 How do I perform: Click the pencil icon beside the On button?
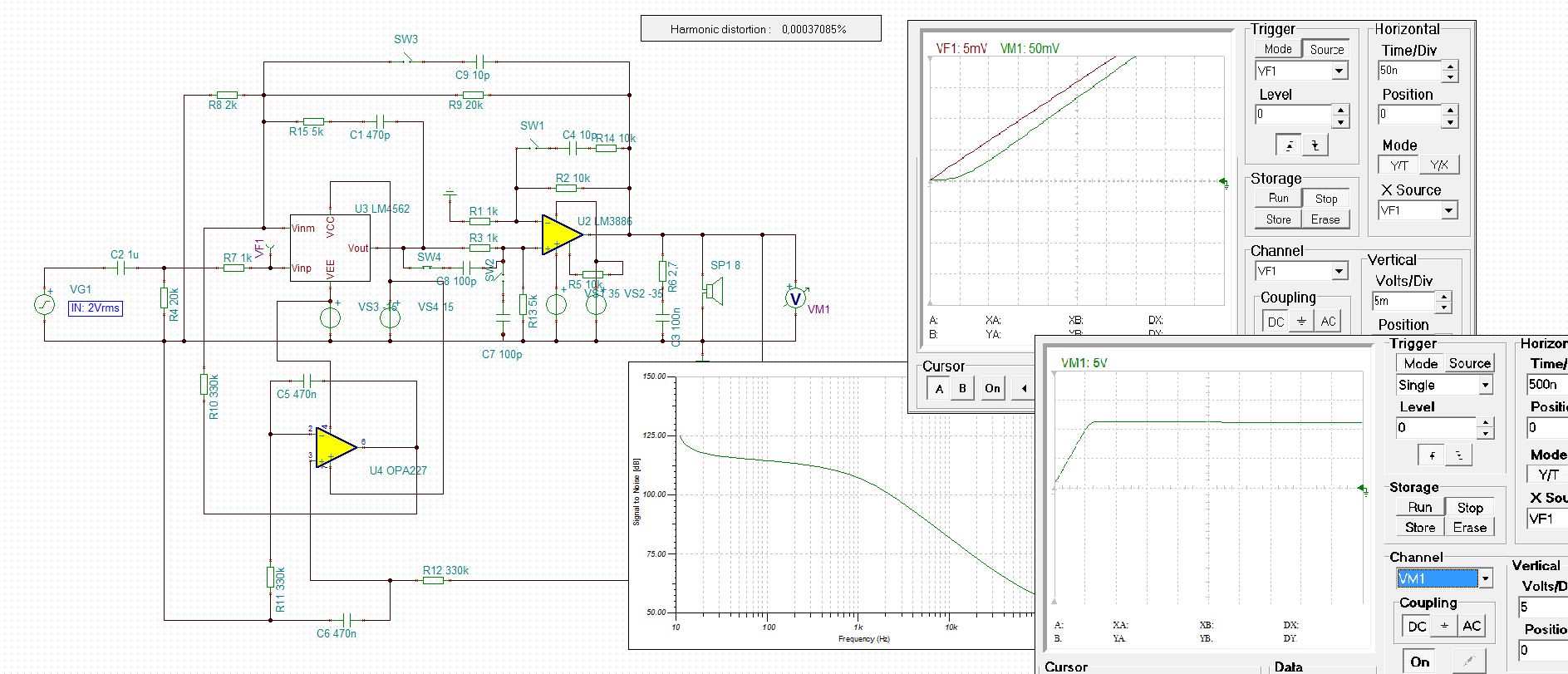point(1468,662)
